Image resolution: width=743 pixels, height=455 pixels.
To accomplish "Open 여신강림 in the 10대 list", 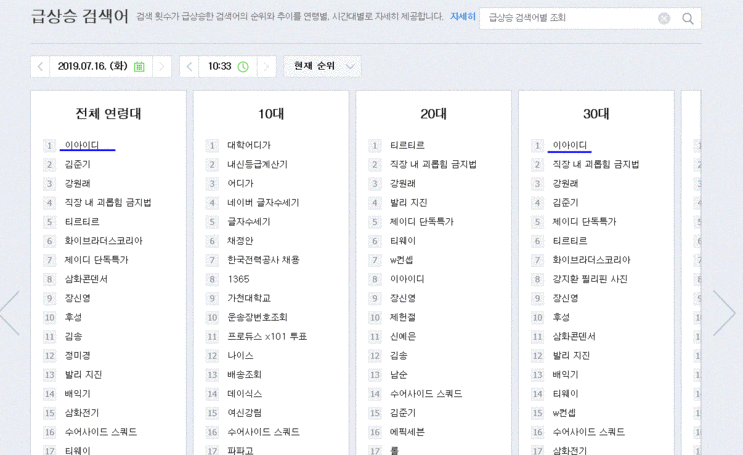I will pos(244,413).
